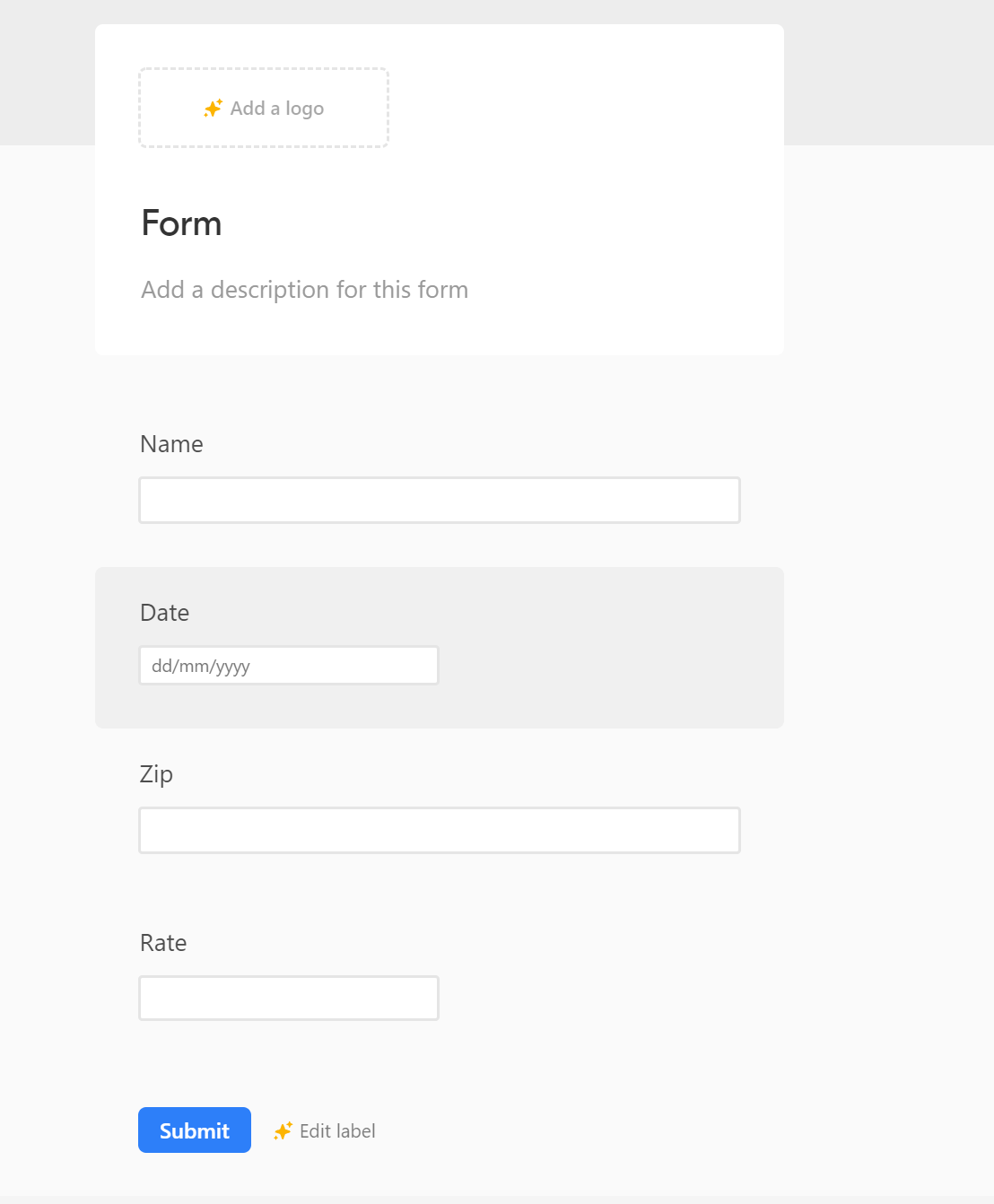Open the Add a logo placeholder box

(x=264, y=108)
